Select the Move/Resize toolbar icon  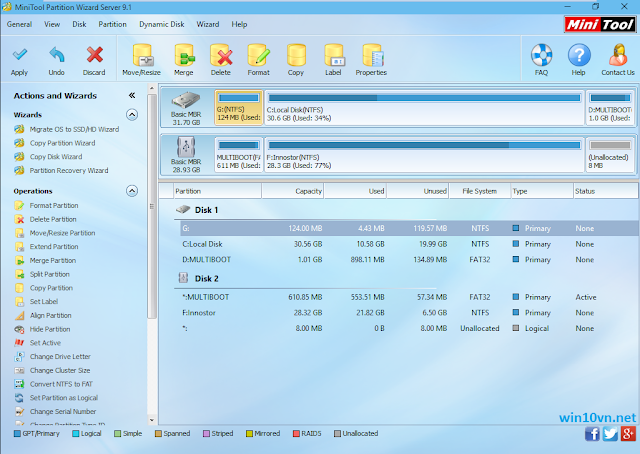click(x=142, y=55)
